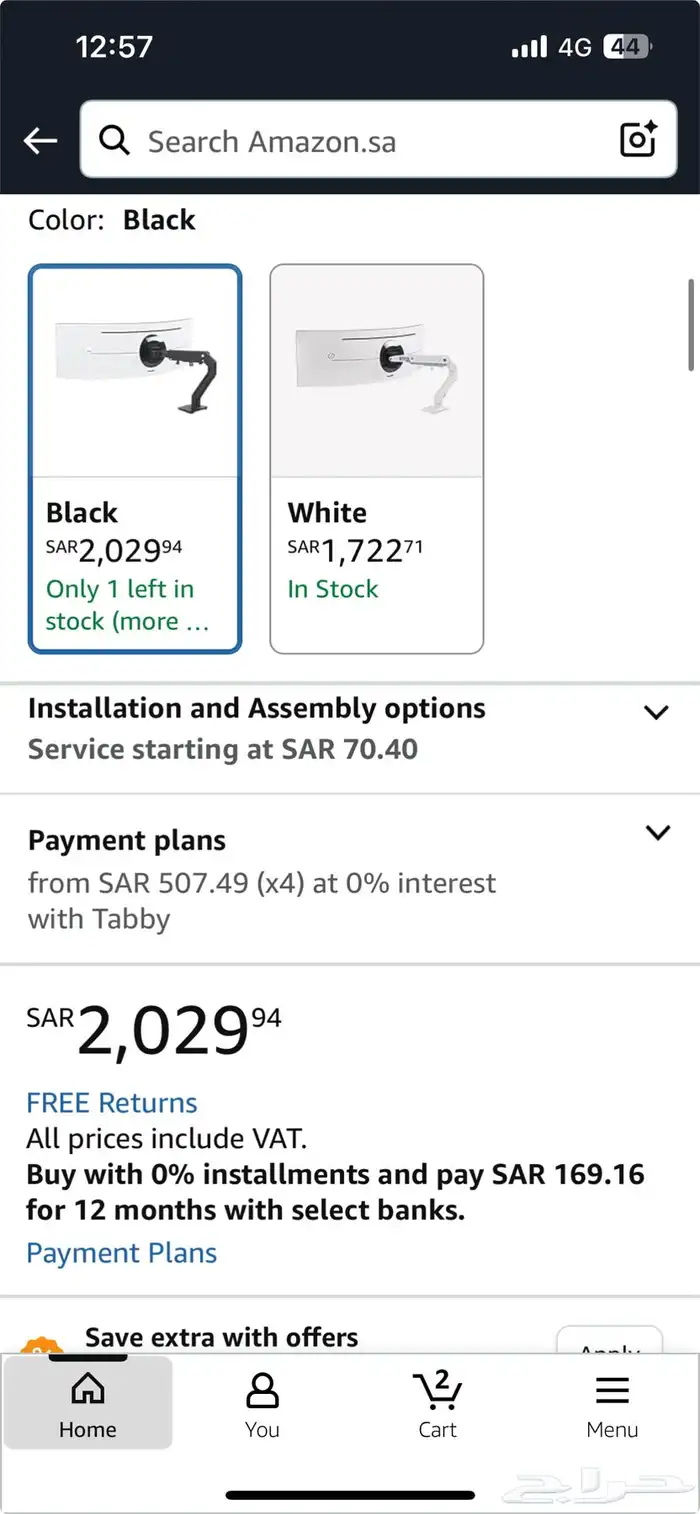Screen dimensions: 700x1514
Task: Expand the Payment plans chevron
Action: pos(657,832)
